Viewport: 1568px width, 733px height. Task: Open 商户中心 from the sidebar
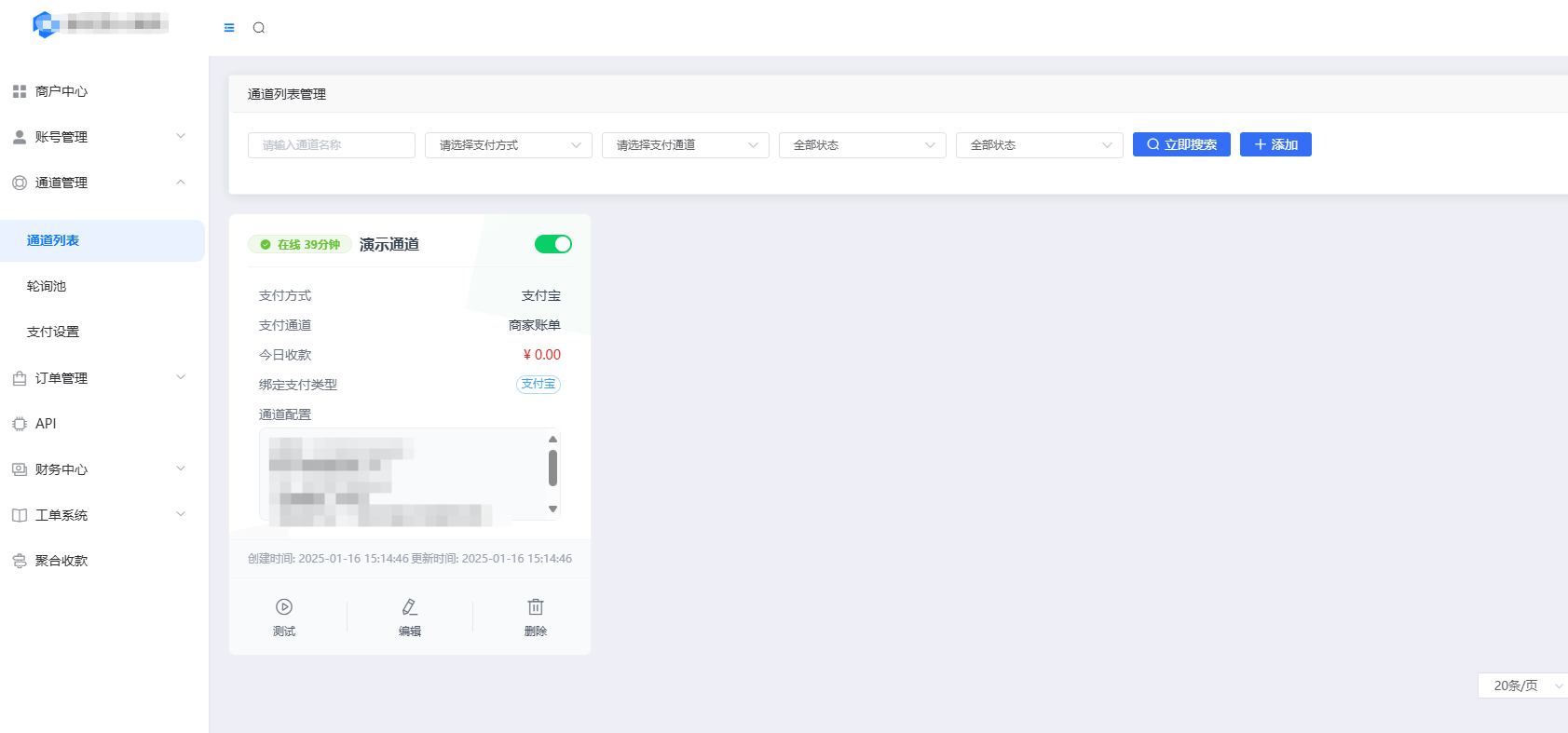pos(61,91)
